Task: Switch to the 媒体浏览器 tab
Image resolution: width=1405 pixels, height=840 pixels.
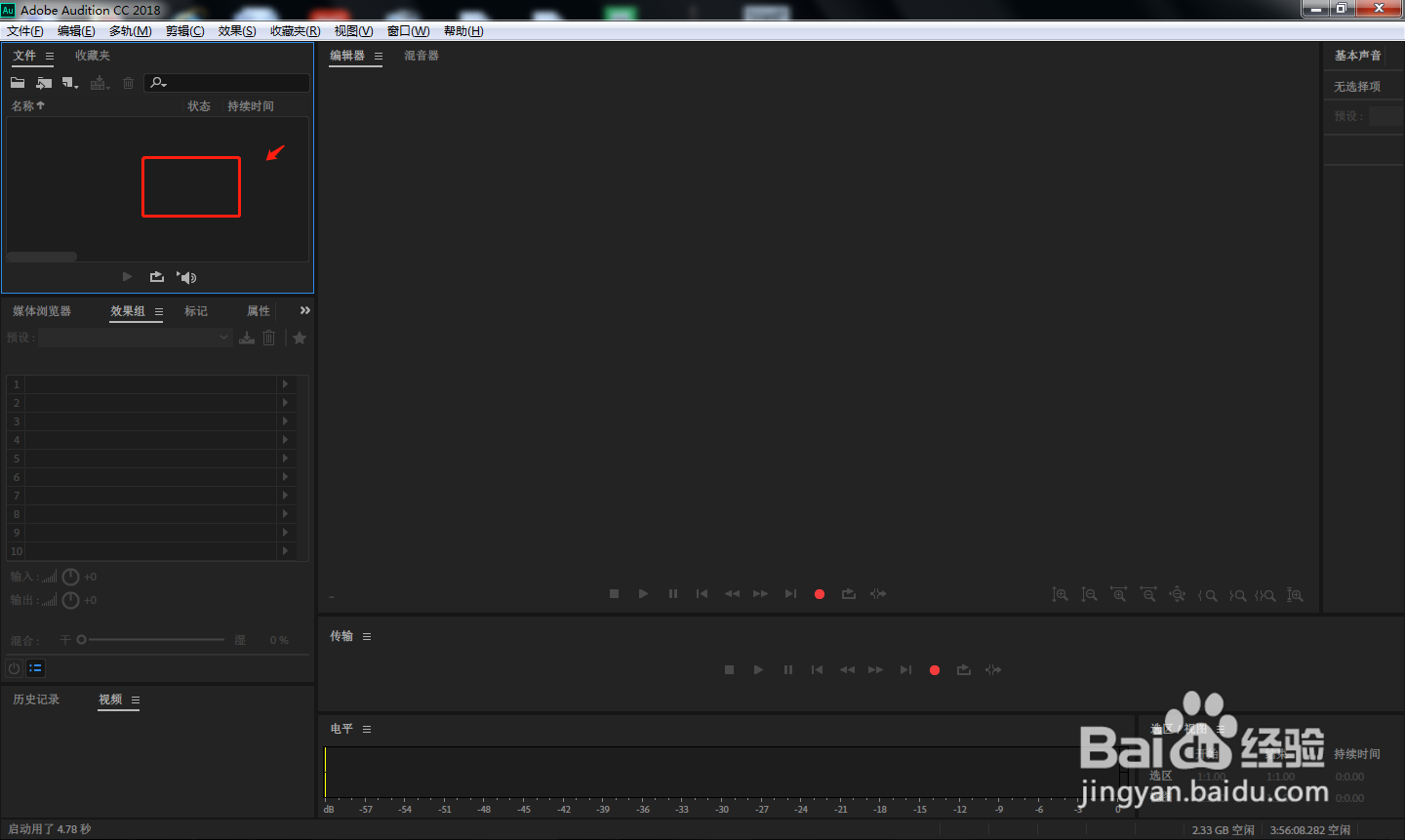Action: coord(42,311)
